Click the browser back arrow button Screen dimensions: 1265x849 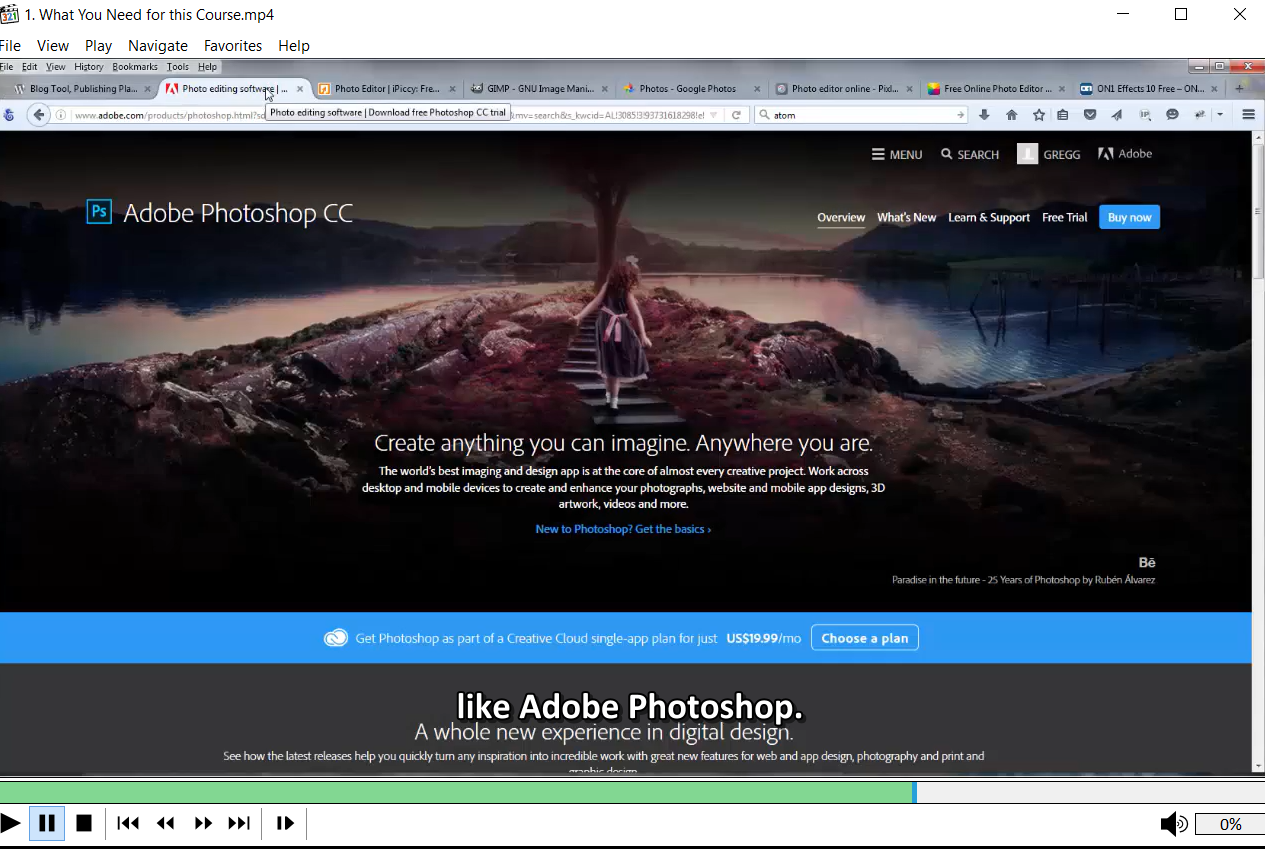click(39, 115)
